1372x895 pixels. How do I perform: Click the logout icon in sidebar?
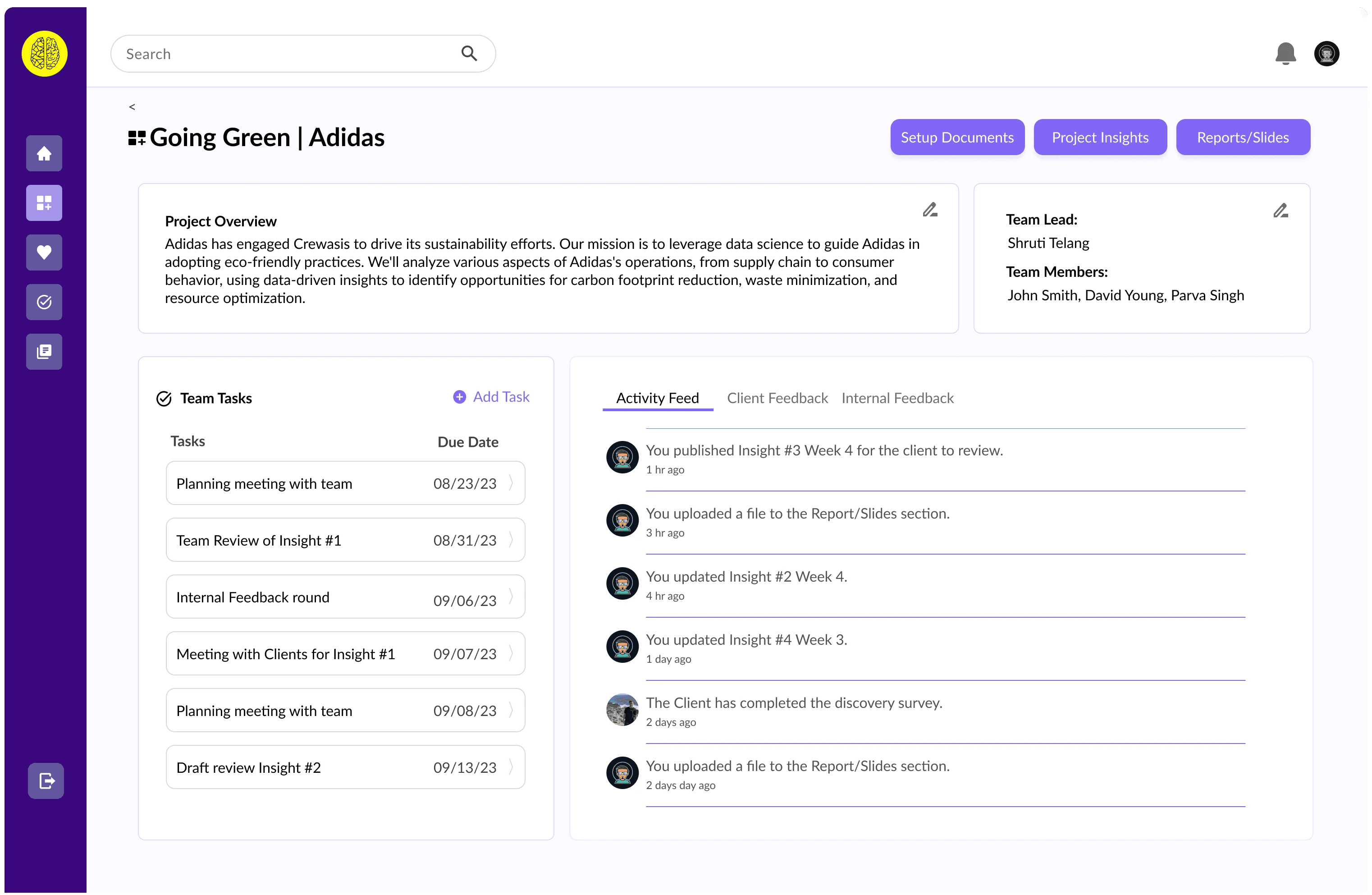(46, 781)
